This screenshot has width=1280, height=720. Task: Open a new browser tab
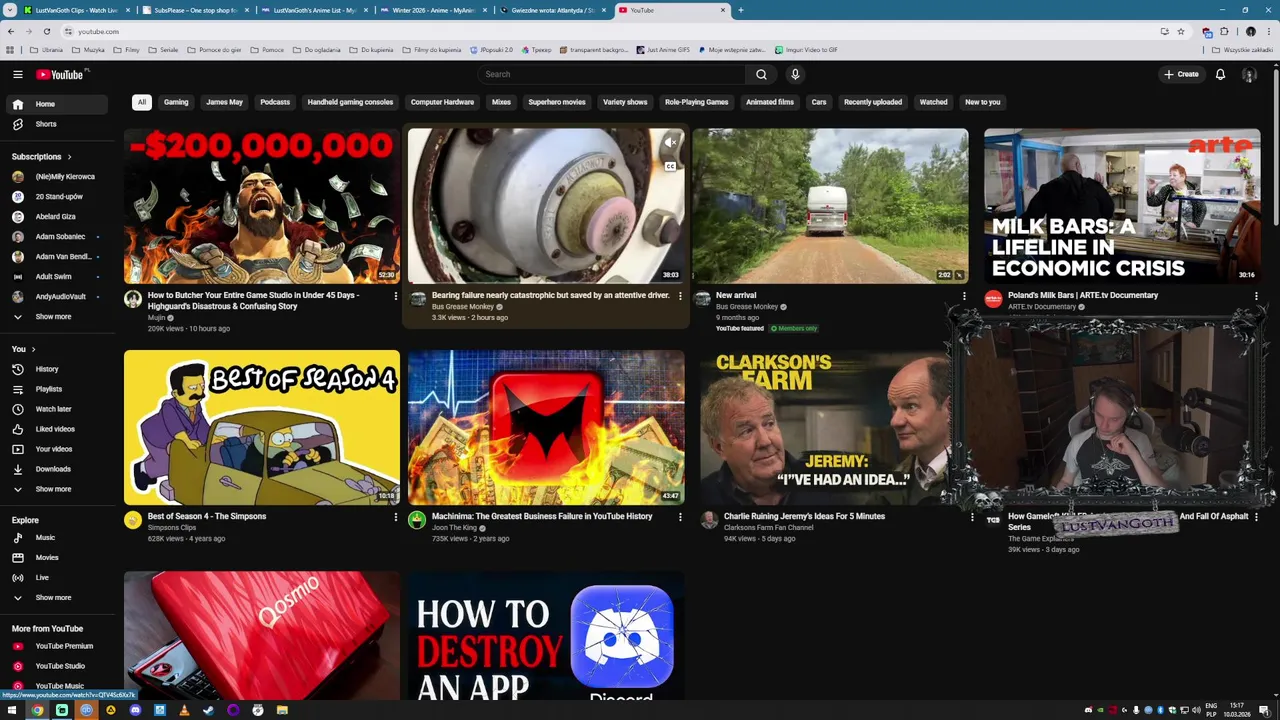point(740,10)
